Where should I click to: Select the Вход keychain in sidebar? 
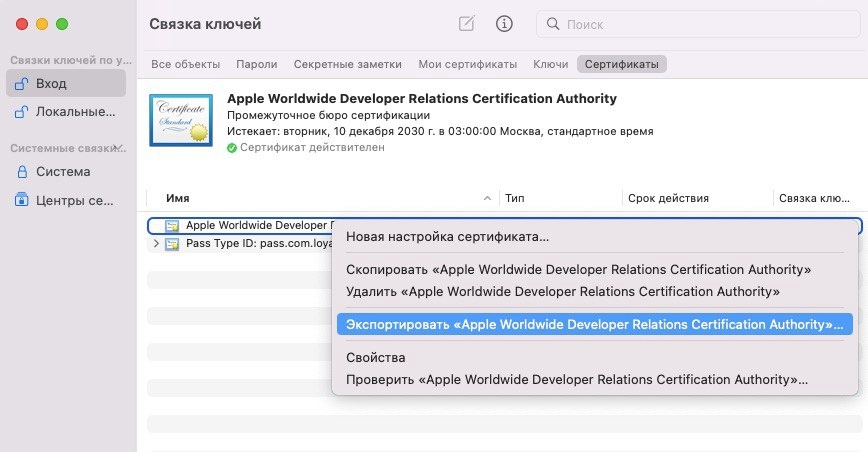click(66, 84)
